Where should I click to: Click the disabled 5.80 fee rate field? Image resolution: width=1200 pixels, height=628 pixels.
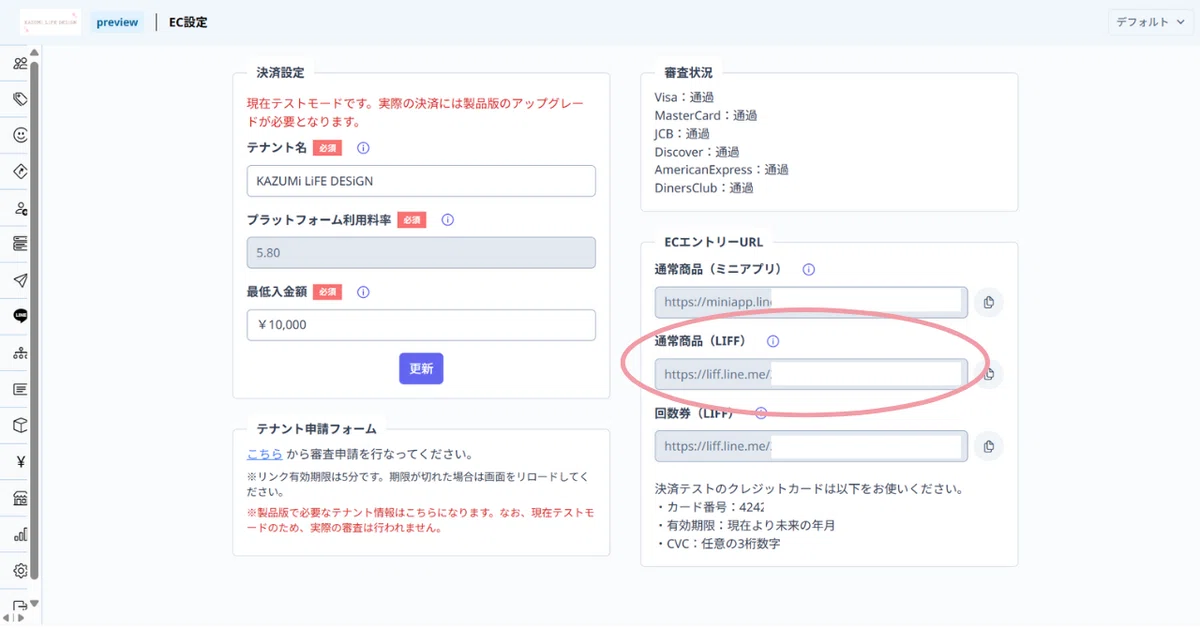pos(421,253)
